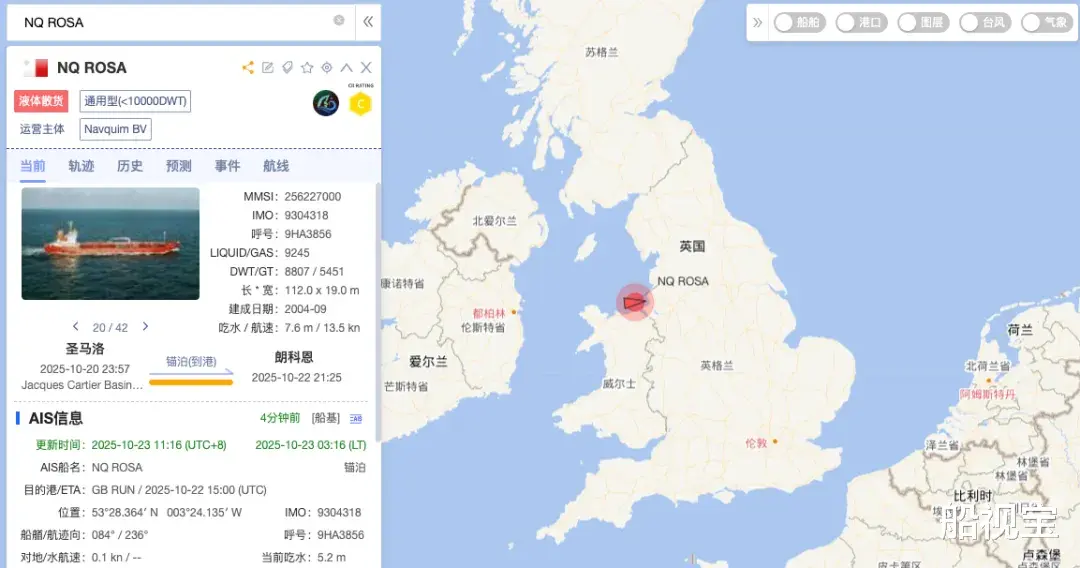The image size is (1080, 568).
Task: Switch to the 预测 tab
Action: [178, 166]
